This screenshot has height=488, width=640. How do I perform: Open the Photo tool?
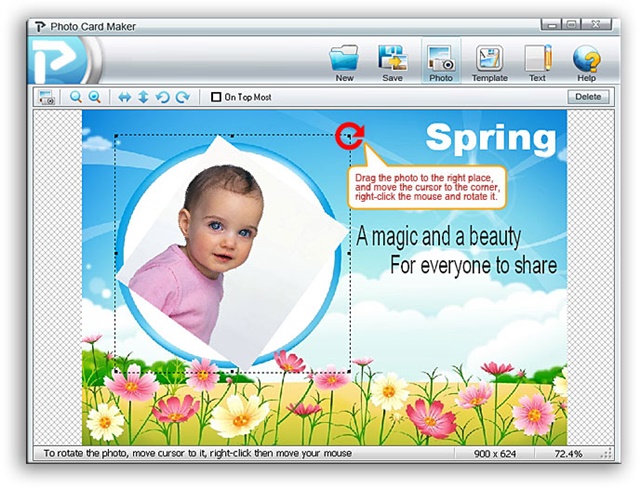point(440,59)
